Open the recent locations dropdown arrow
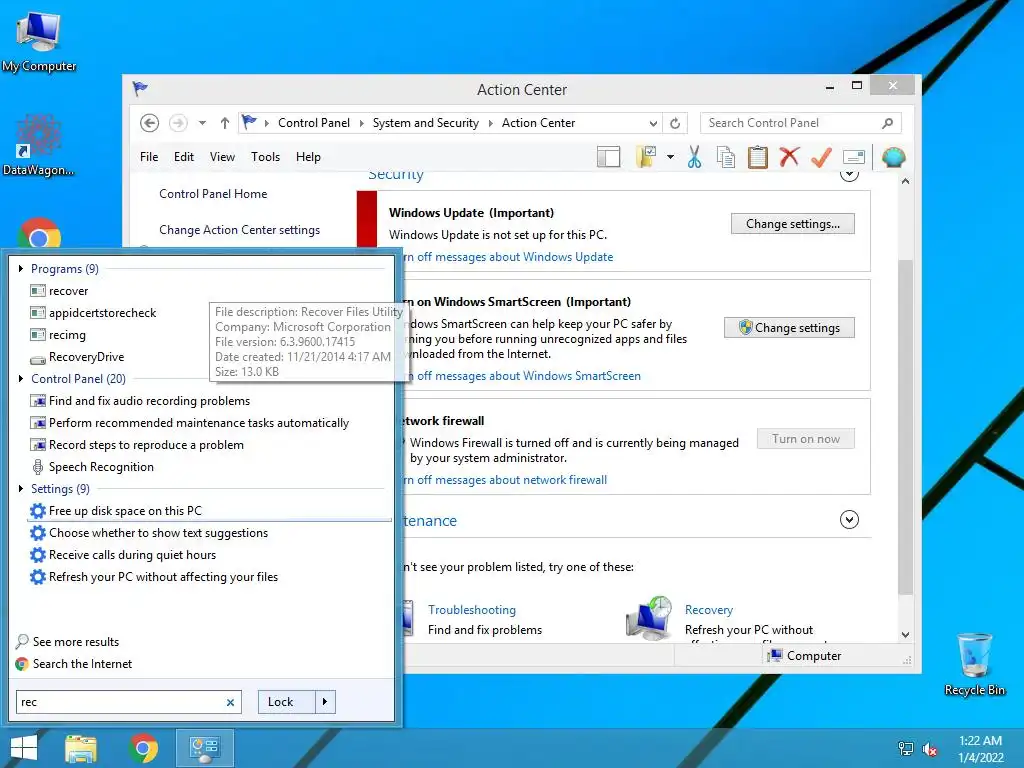Viewport: 1024px width, 768px height. [x=202, y=123]
